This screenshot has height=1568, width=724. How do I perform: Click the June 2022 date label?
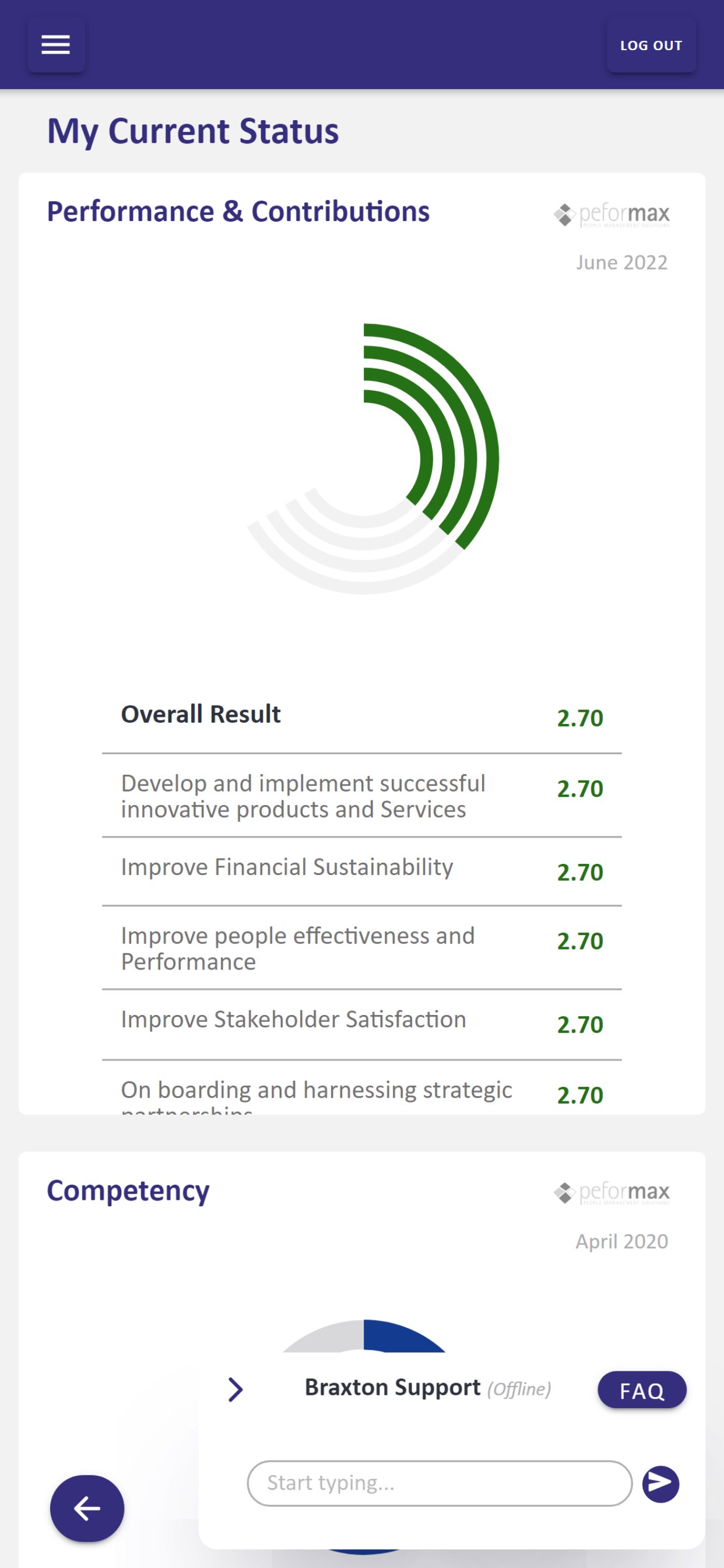(x=622, y=263)
